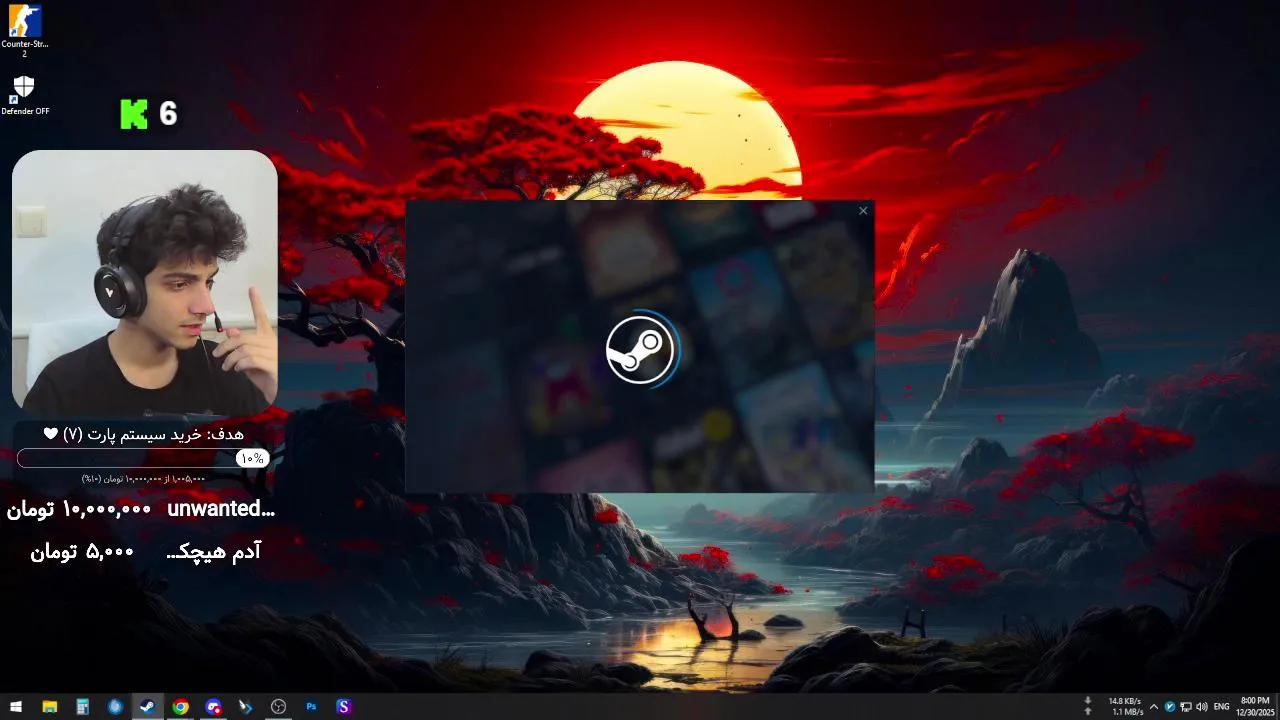Open the blue round app next to Calculator
The height and width of the screenshot is (720, 1280).
[x=115, y=706]
